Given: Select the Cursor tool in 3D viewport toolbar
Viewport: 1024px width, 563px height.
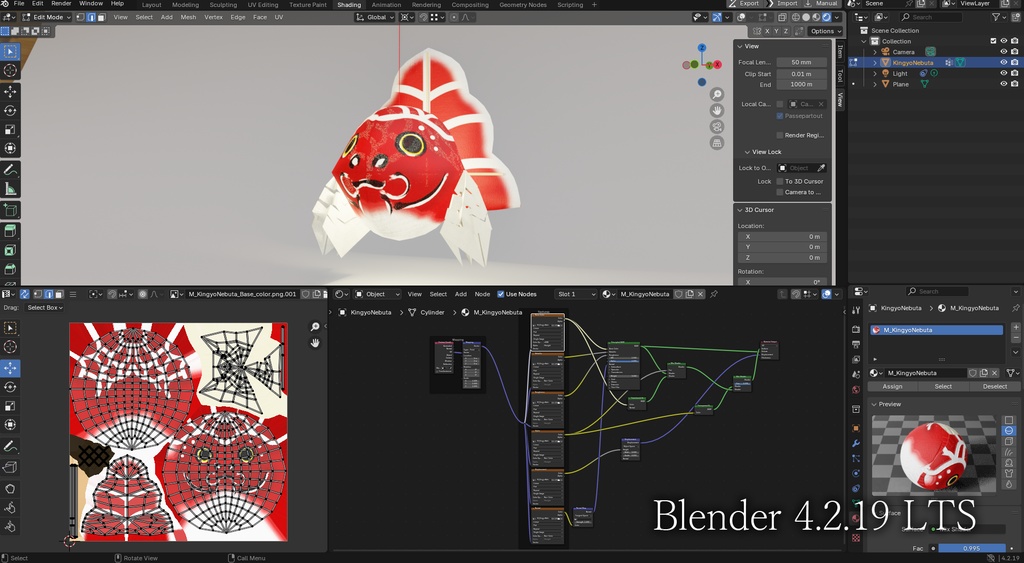Looking at the screenshot, I should (x=10, y=70).
